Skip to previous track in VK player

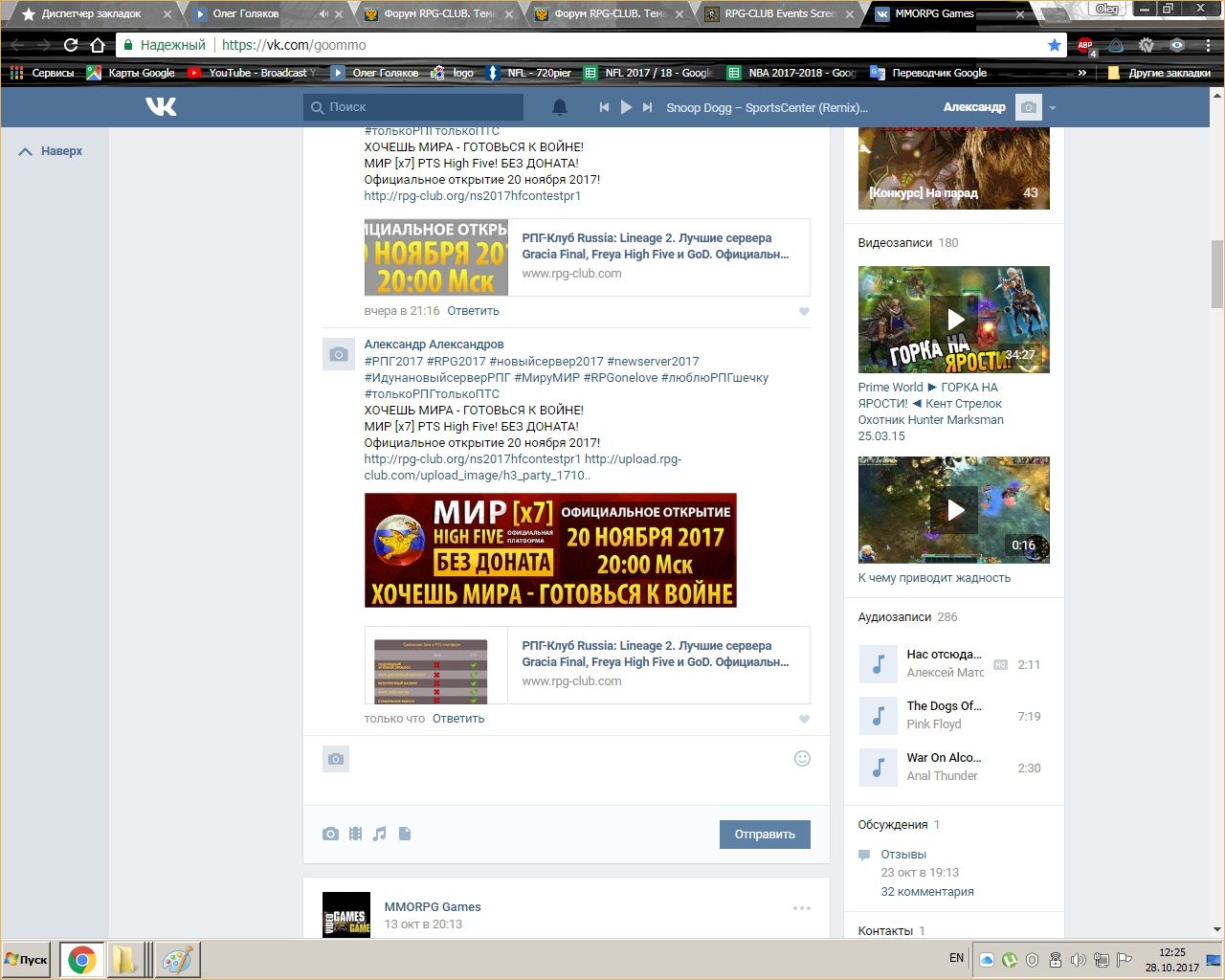604,107
